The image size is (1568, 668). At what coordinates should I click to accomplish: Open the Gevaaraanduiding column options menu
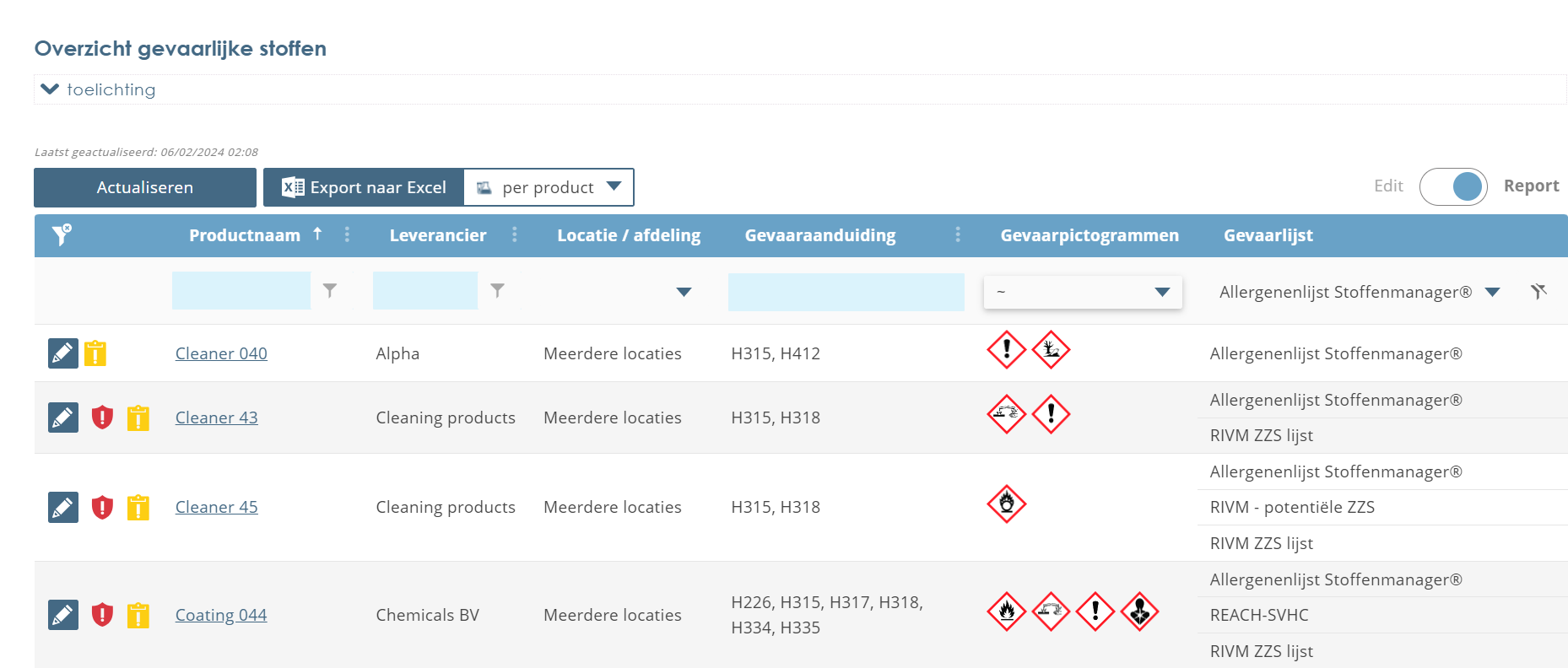tap(957, 235)
